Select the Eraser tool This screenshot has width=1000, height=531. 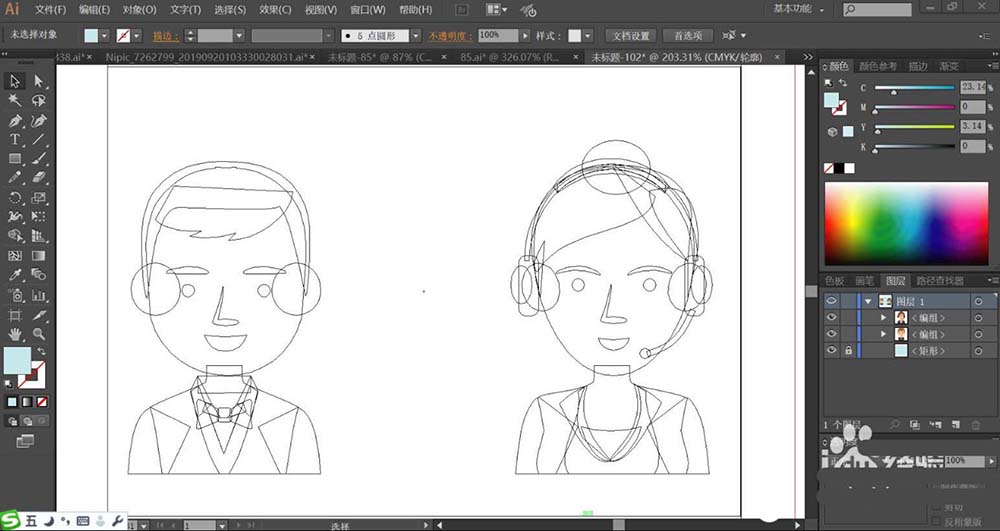click(39, 178)
